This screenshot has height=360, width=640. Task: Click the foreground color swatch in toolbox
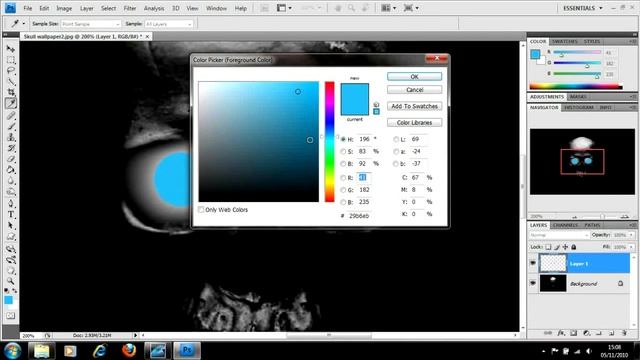(x=8, y=300)
